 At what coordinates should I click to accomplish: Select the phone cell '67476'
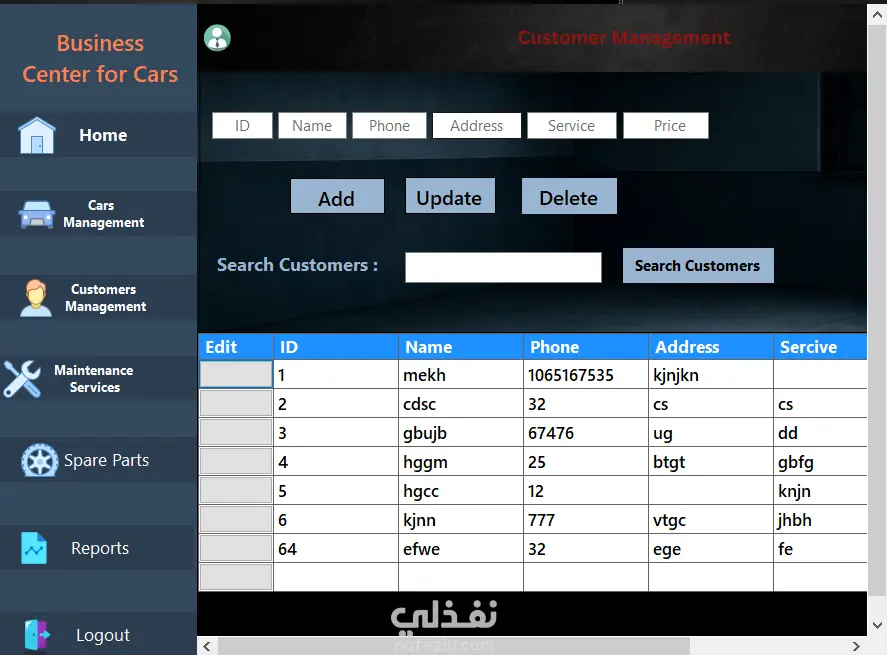586,432
